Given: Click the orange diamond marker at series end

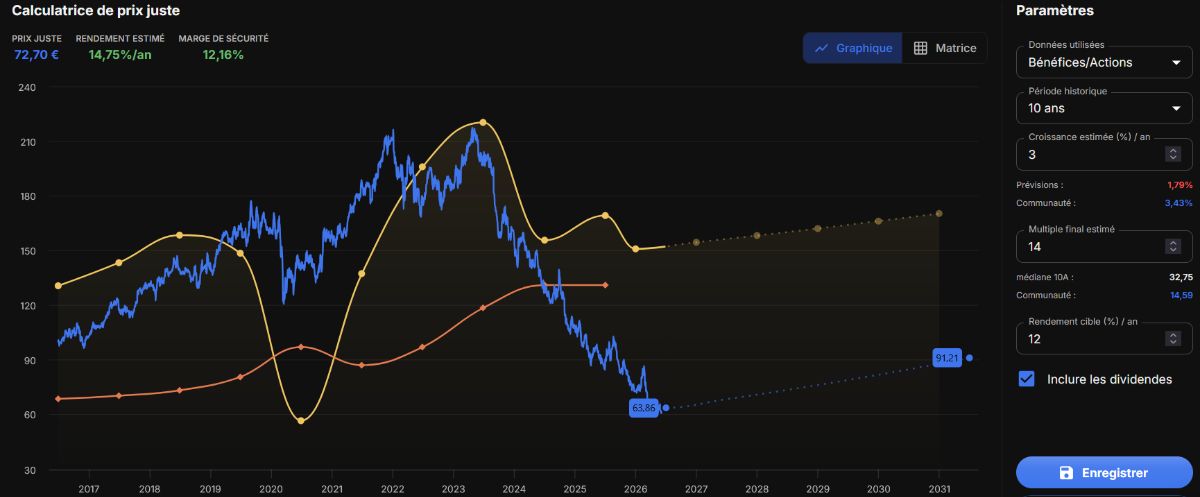Looking at the screenshot, I should pyautogui.click(x=605, y=285).
